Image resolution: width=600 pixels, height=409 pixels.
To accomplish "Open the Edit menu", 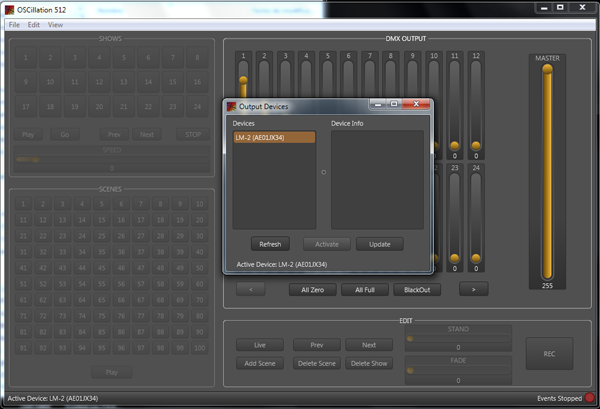I will [x=34, y=24].
